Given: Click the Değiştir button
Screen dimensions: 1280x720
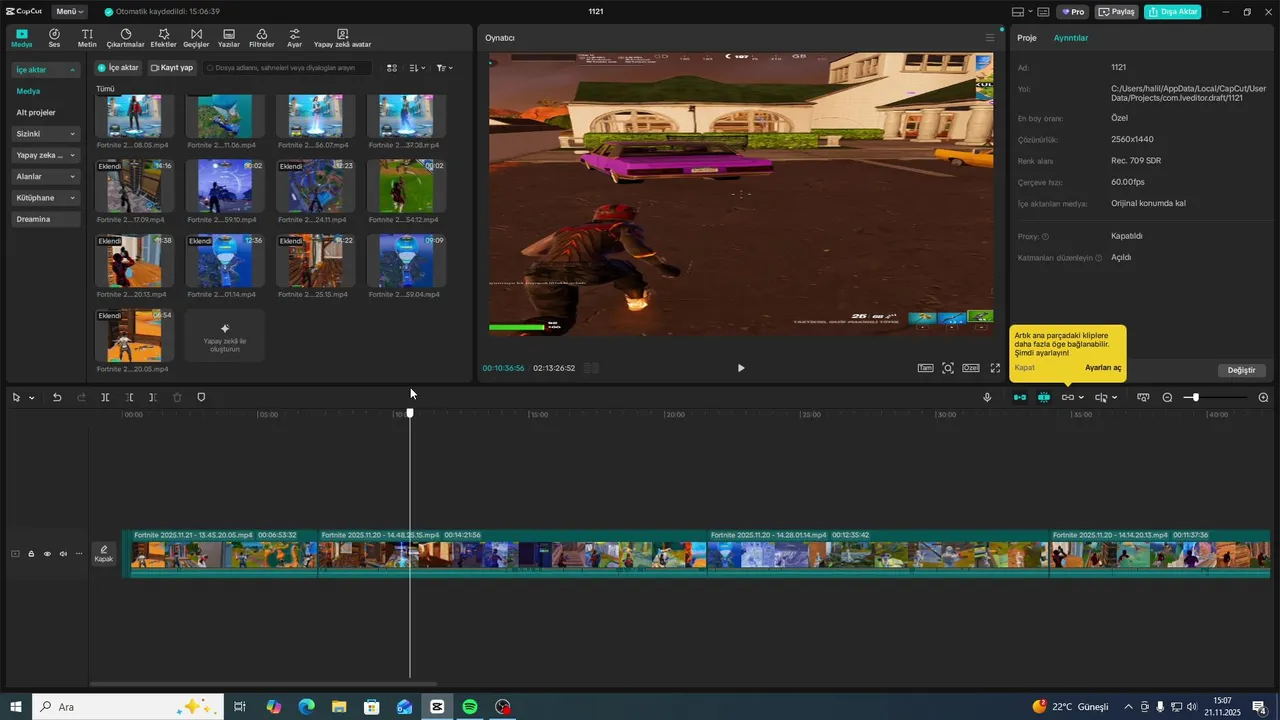Looking at the screenshot, I should (x=1241, y=370).
